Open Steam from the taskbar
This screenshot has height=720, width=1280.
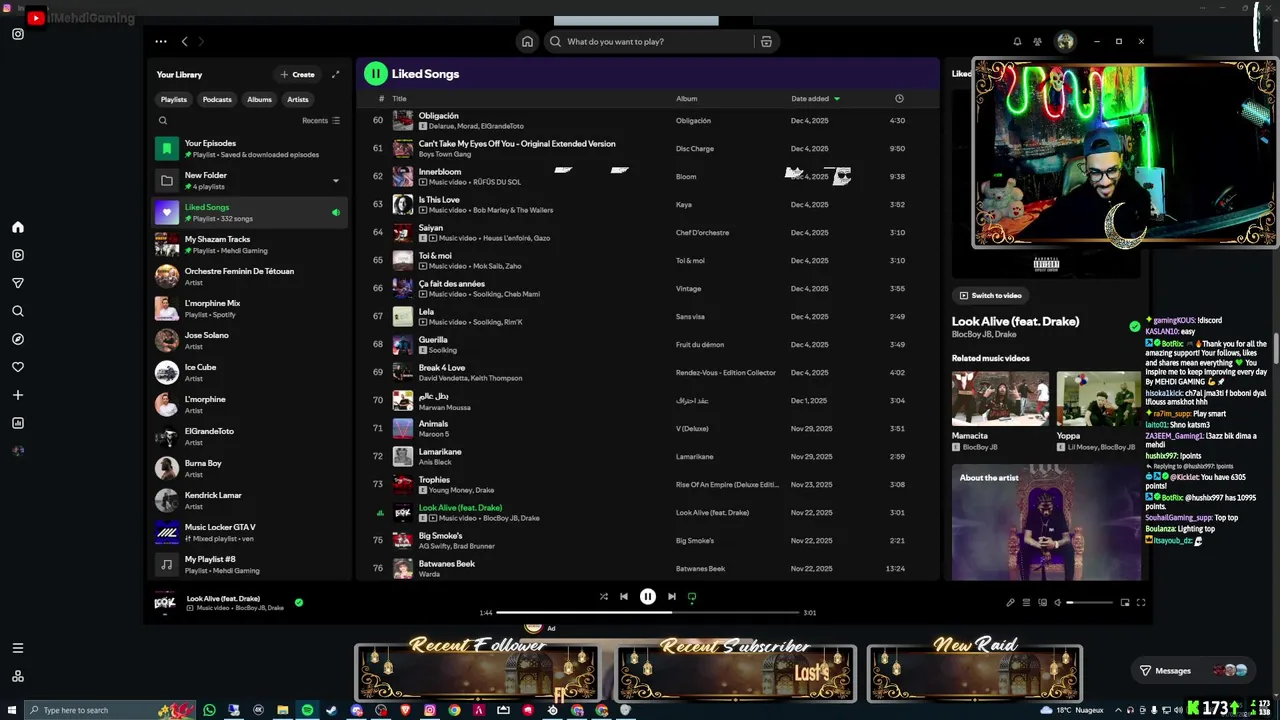coord(332,710)
